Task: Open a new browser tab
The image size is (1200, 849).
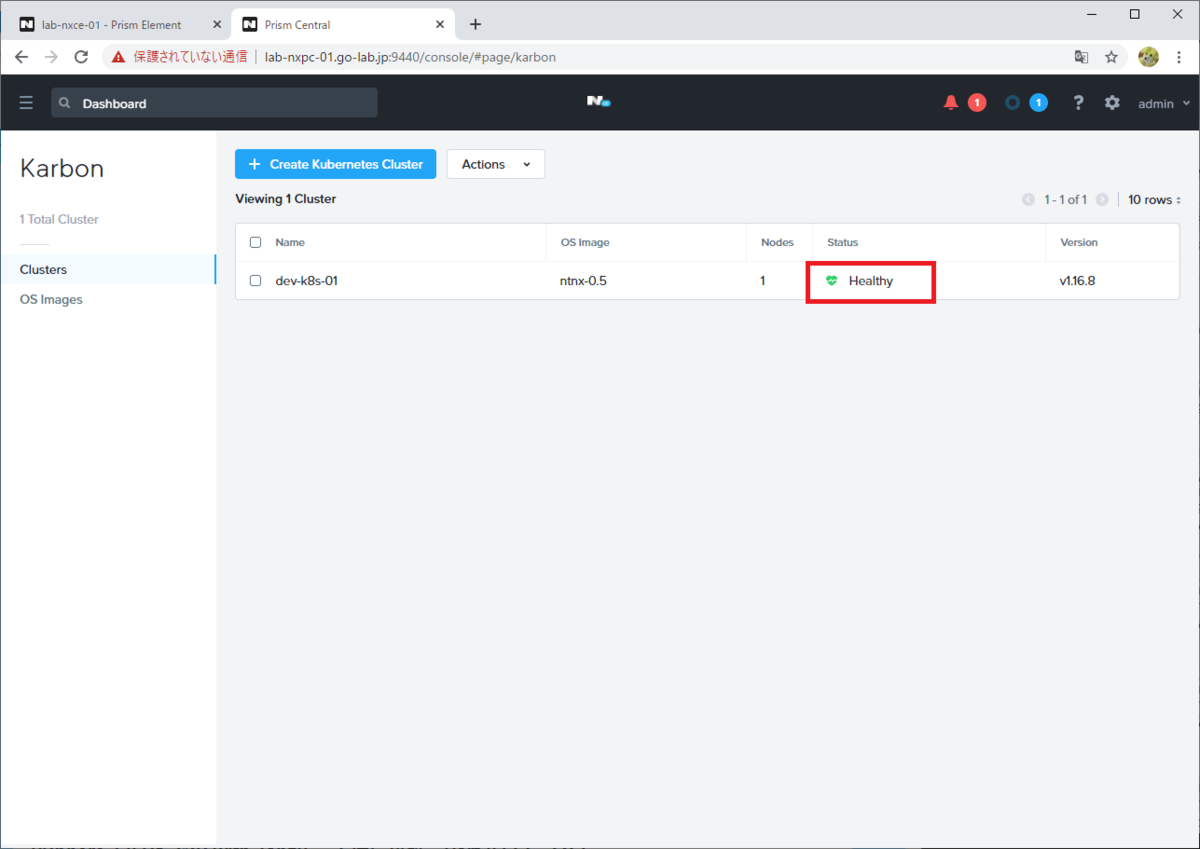Action: [475, 24]
